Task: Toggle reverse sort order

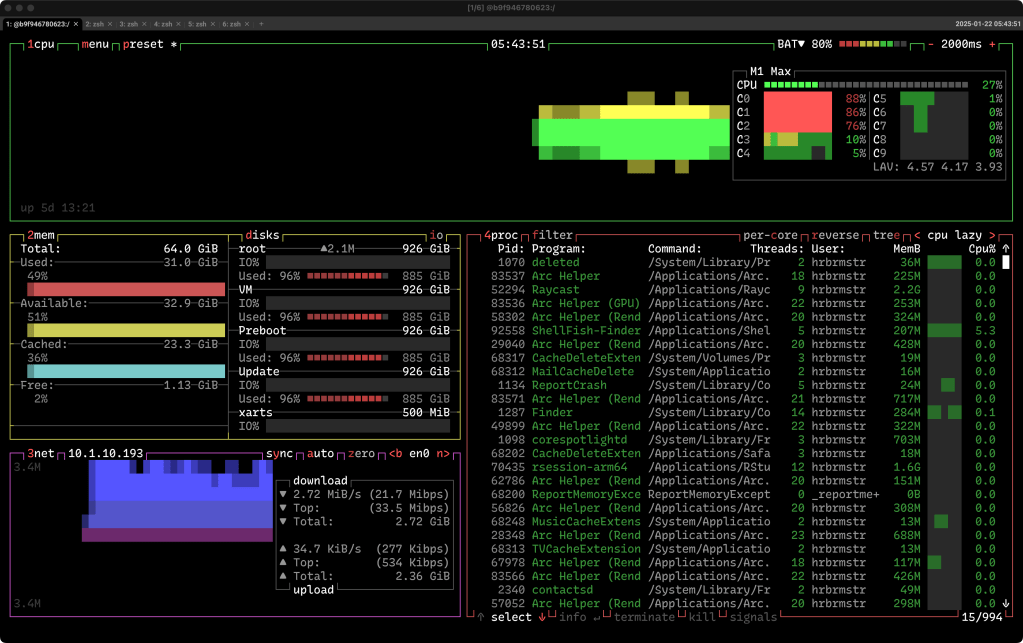Action: [834, 235]
